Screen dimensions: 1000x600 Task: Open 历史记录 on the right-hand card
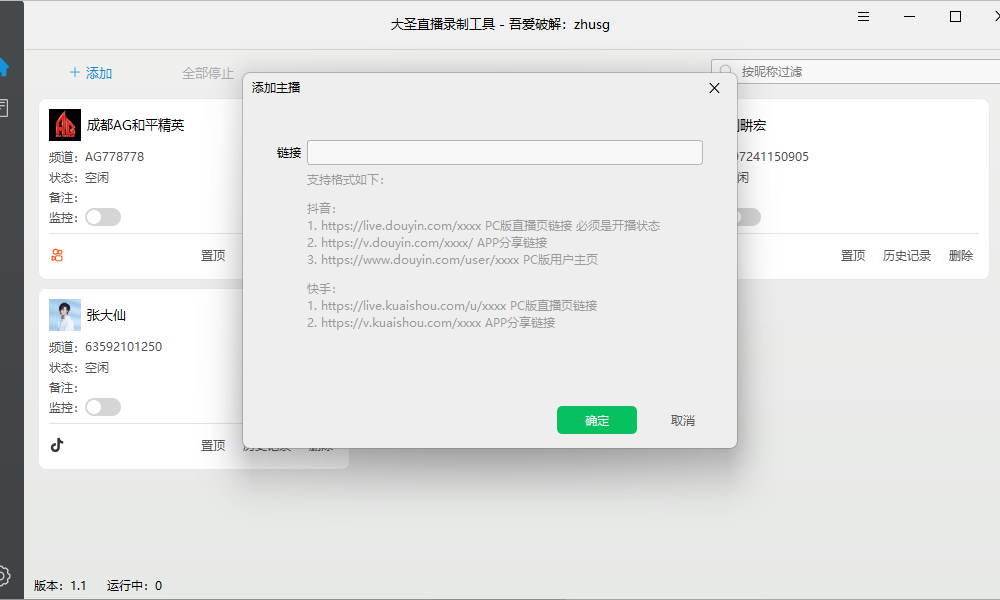906,255
